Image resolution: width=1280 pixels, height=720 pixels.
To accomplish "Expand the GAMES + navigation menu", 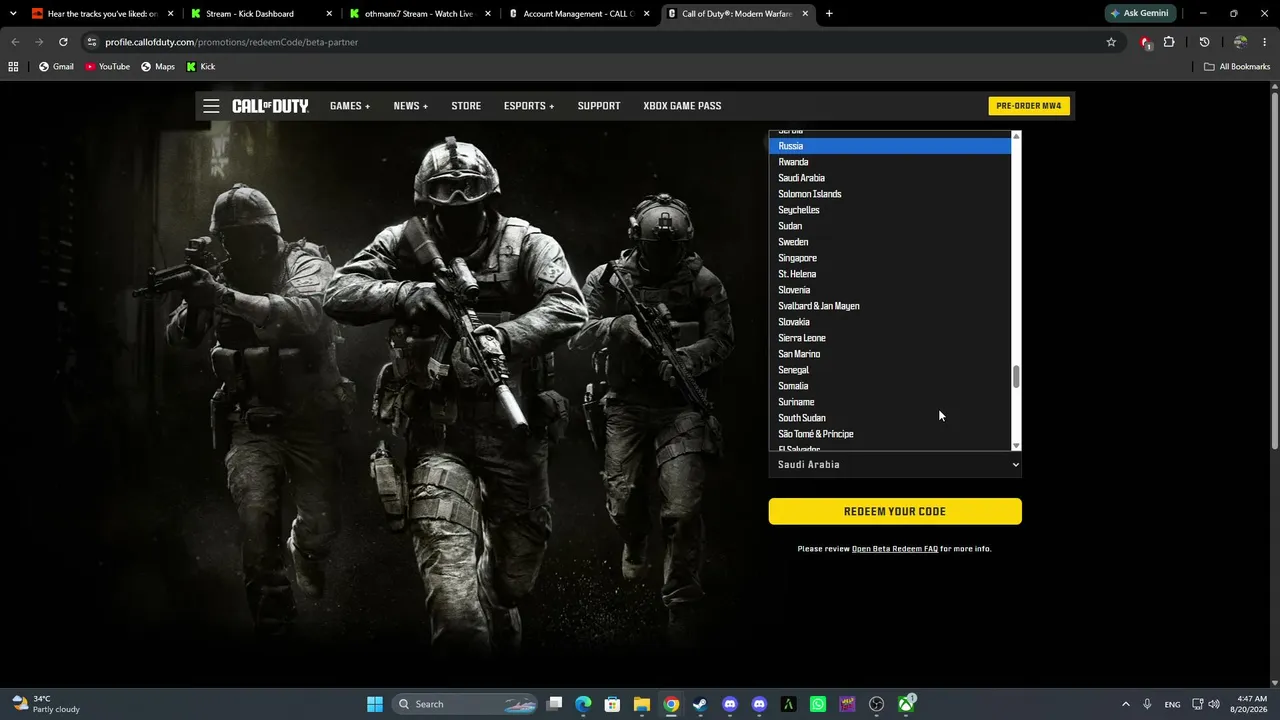I will click(x=350, y=106).
